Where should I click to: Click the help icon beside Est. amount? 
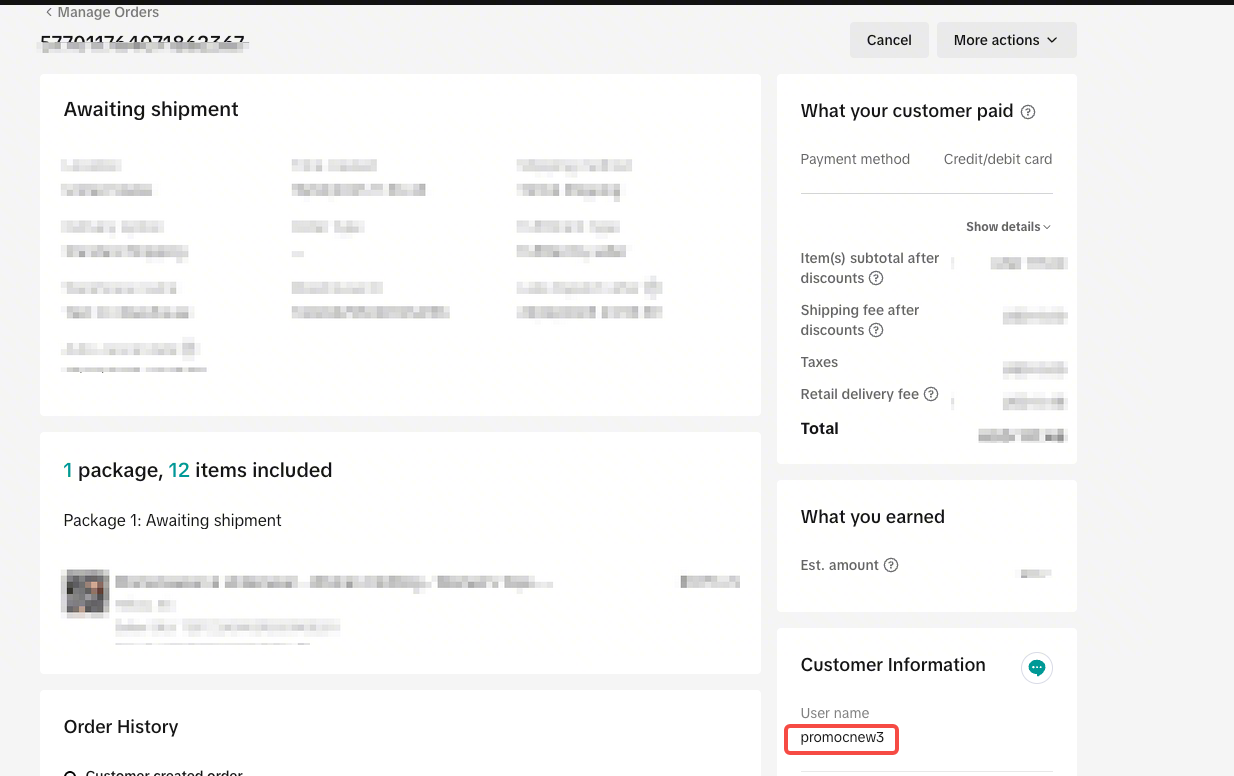click(891, 565)
